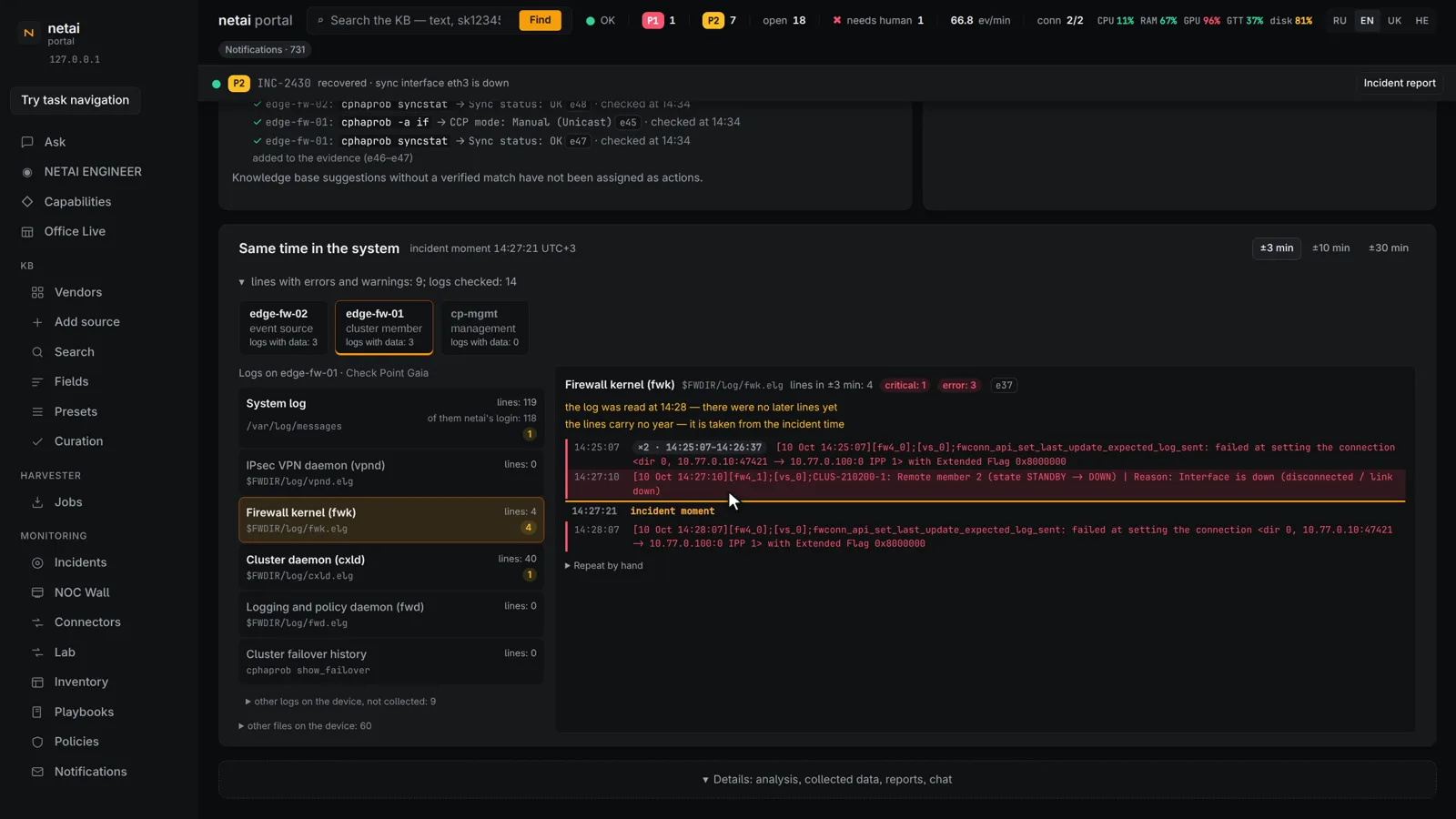Open the Cluster daemon (cxld) log

pyautogui.click(x=391, y=567)
